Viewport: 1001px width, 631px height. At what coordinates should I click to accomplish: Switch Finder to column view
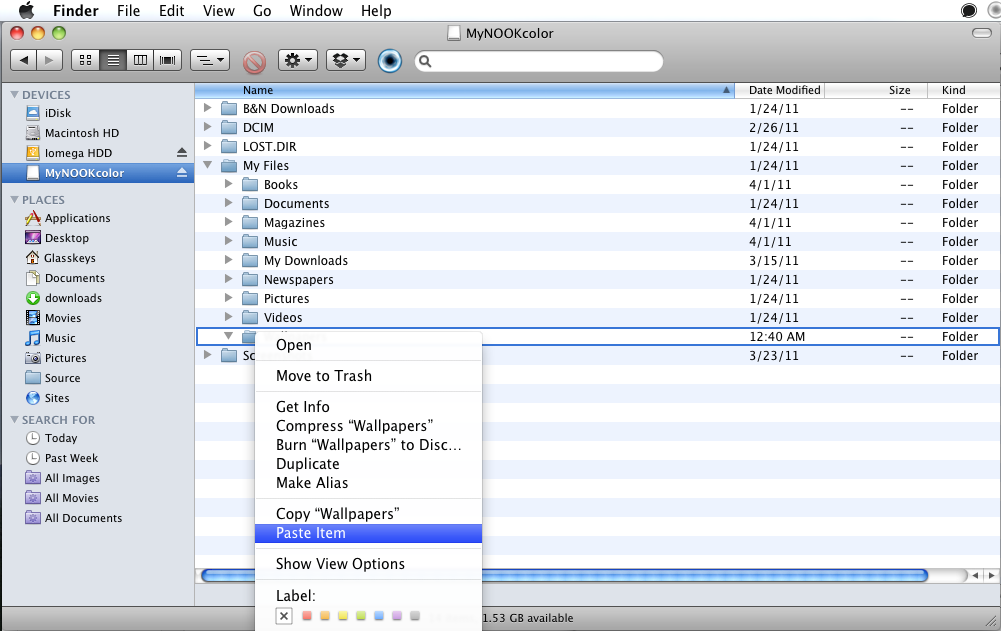click(141, 60)
